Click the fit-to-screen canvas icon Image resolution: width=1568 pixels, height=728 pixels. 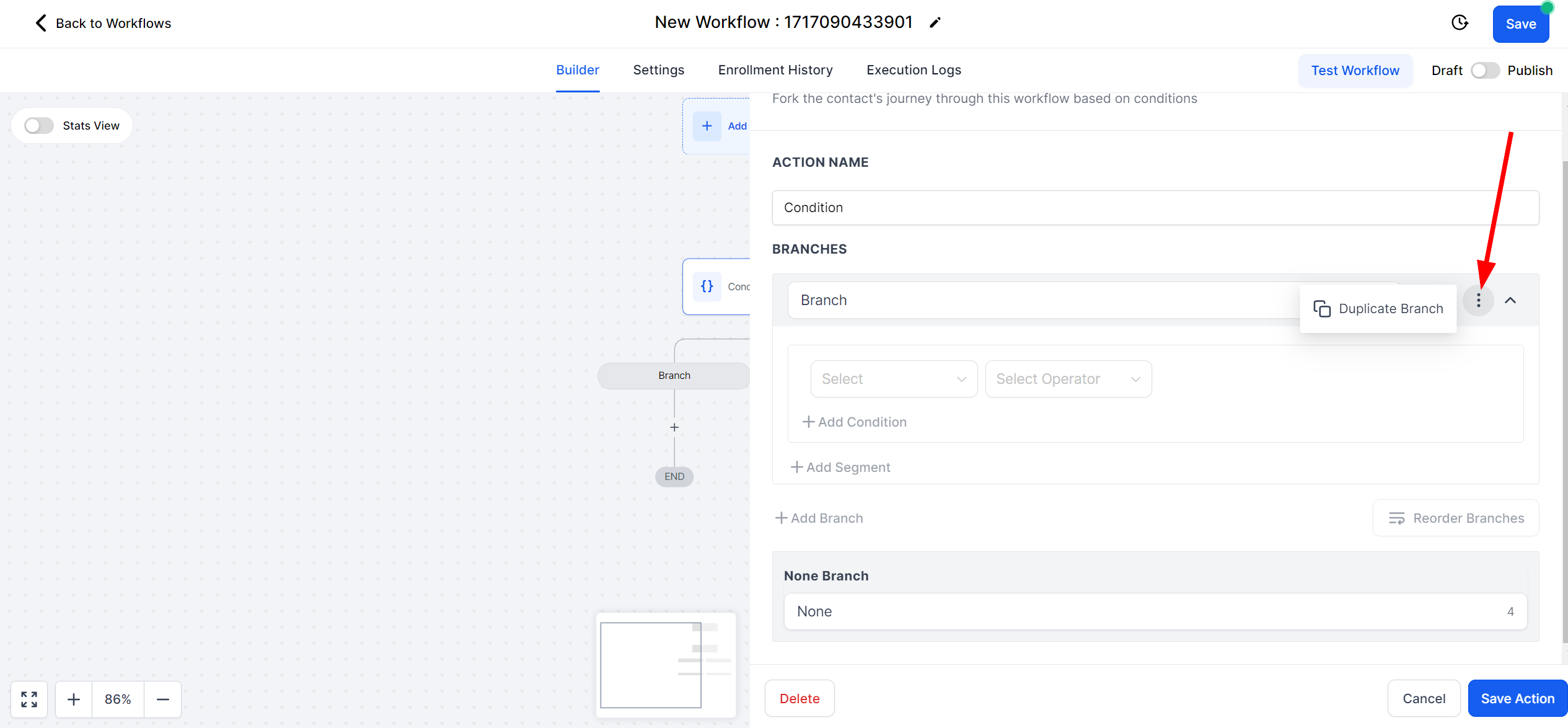point(29,699)
